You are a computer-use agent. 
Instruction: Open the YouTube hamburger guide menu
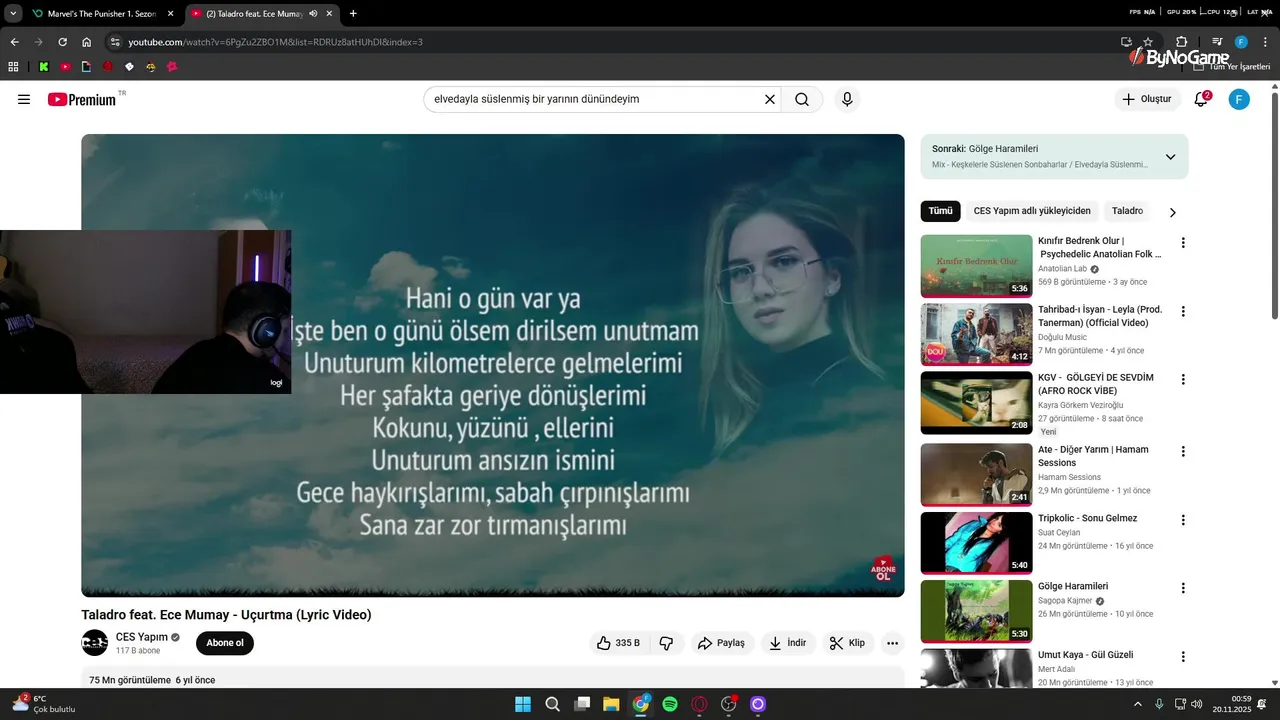coord(24,99)
